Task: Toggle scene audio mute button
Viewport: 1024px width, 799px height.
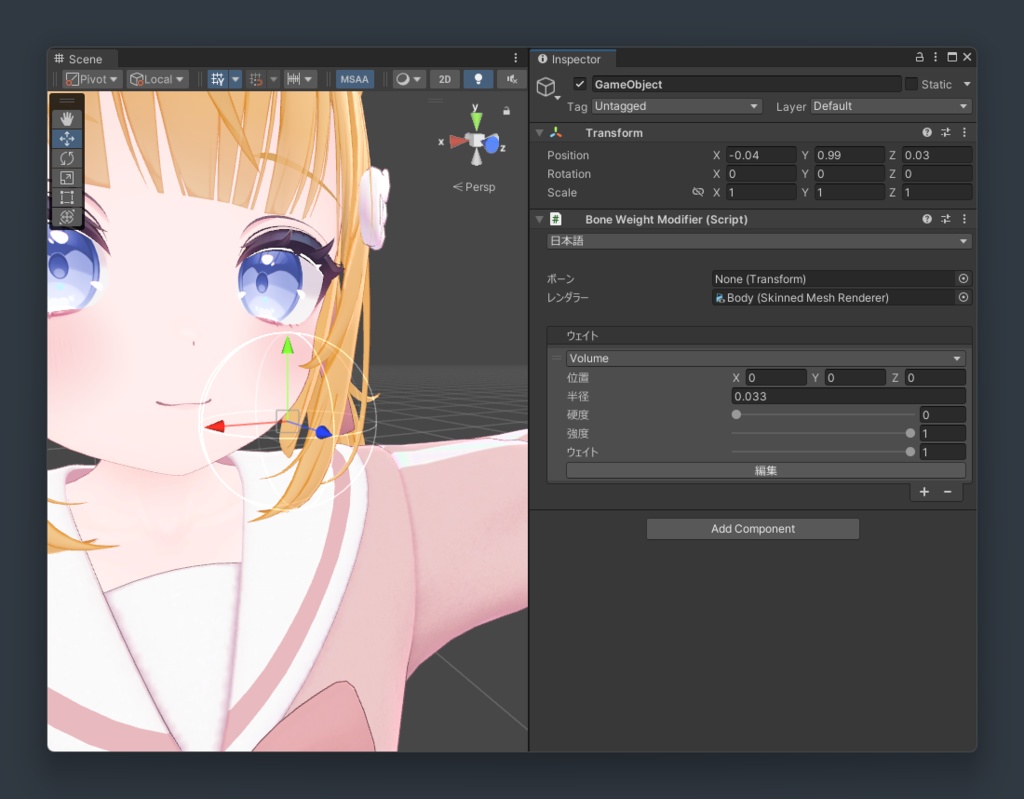Action: point(511,79)
